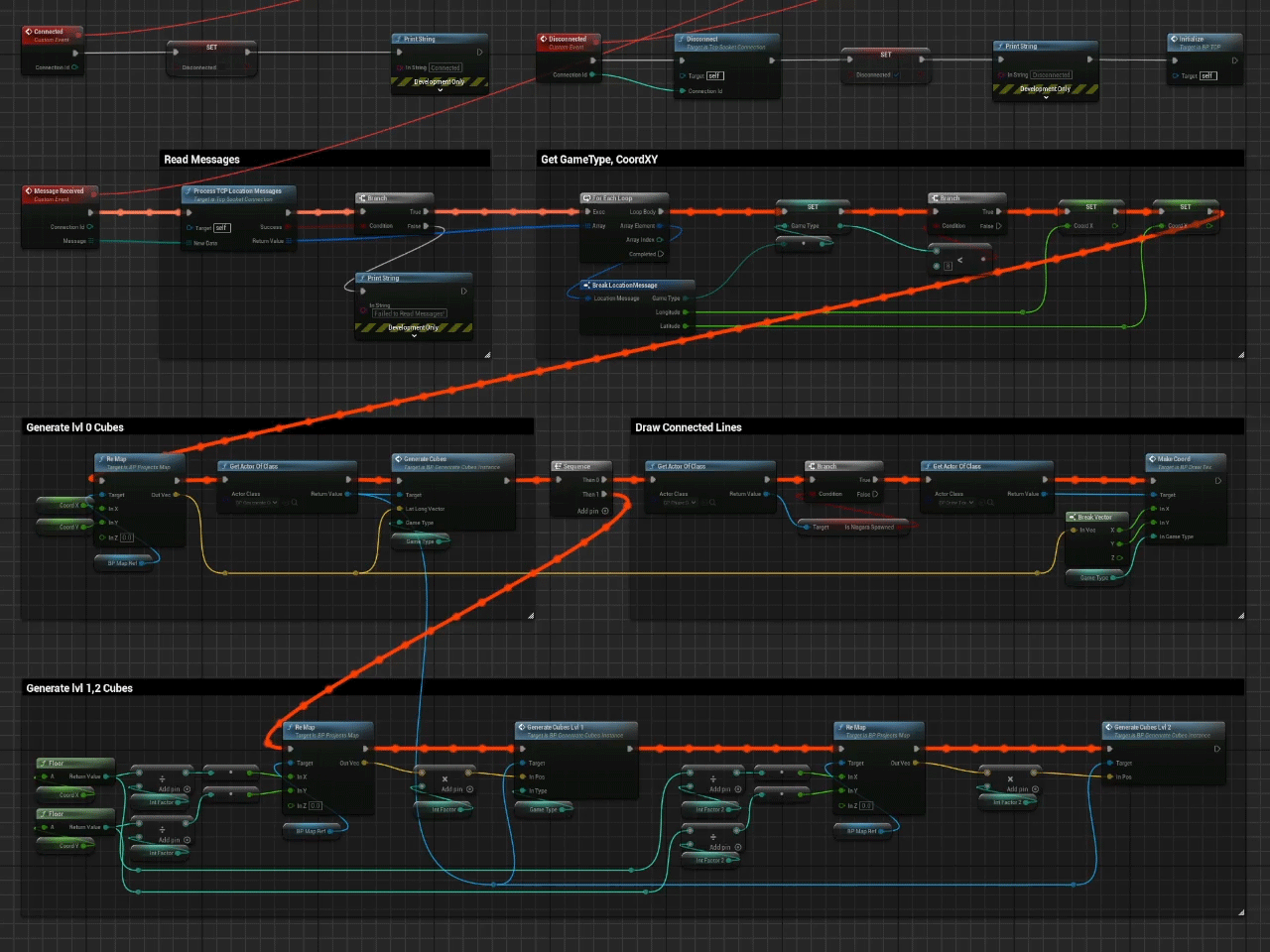Expand the Failed to Read Messages Print String node
The width and height of the screenshot is (1270, 952).
click(415, 336)
